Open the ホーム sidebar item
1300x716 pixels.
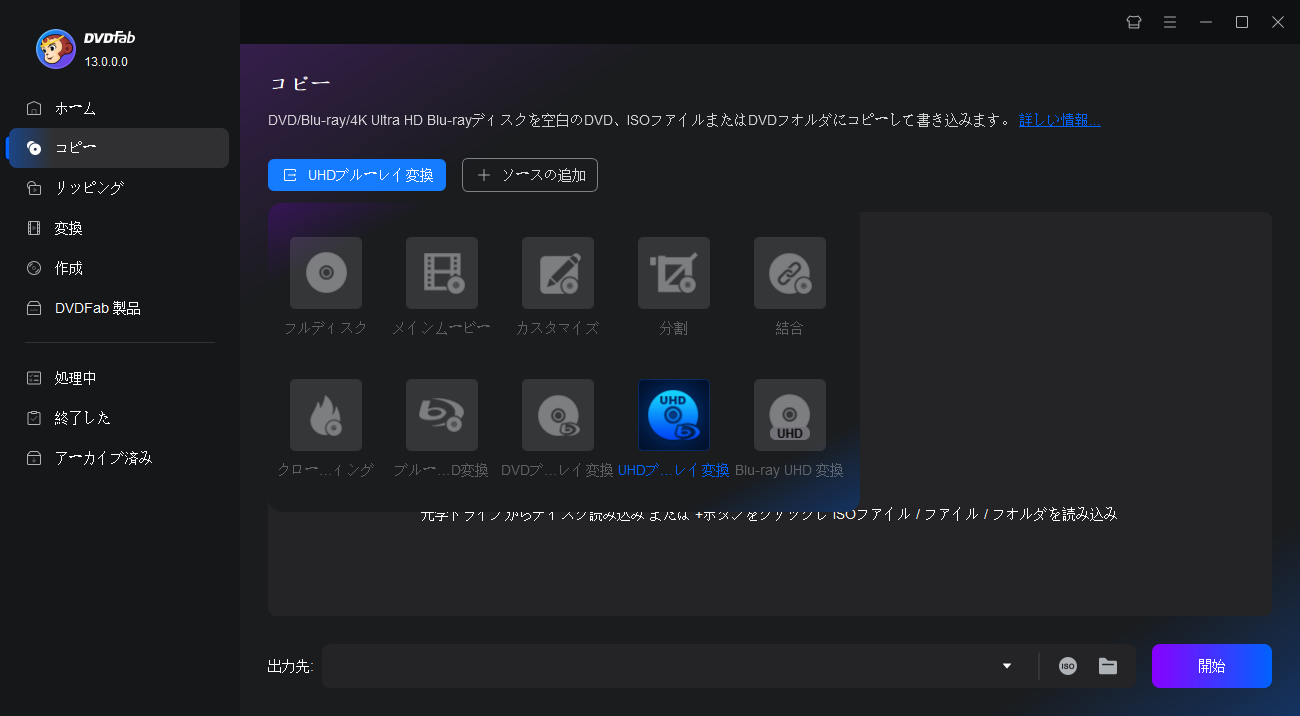(118, 108)
